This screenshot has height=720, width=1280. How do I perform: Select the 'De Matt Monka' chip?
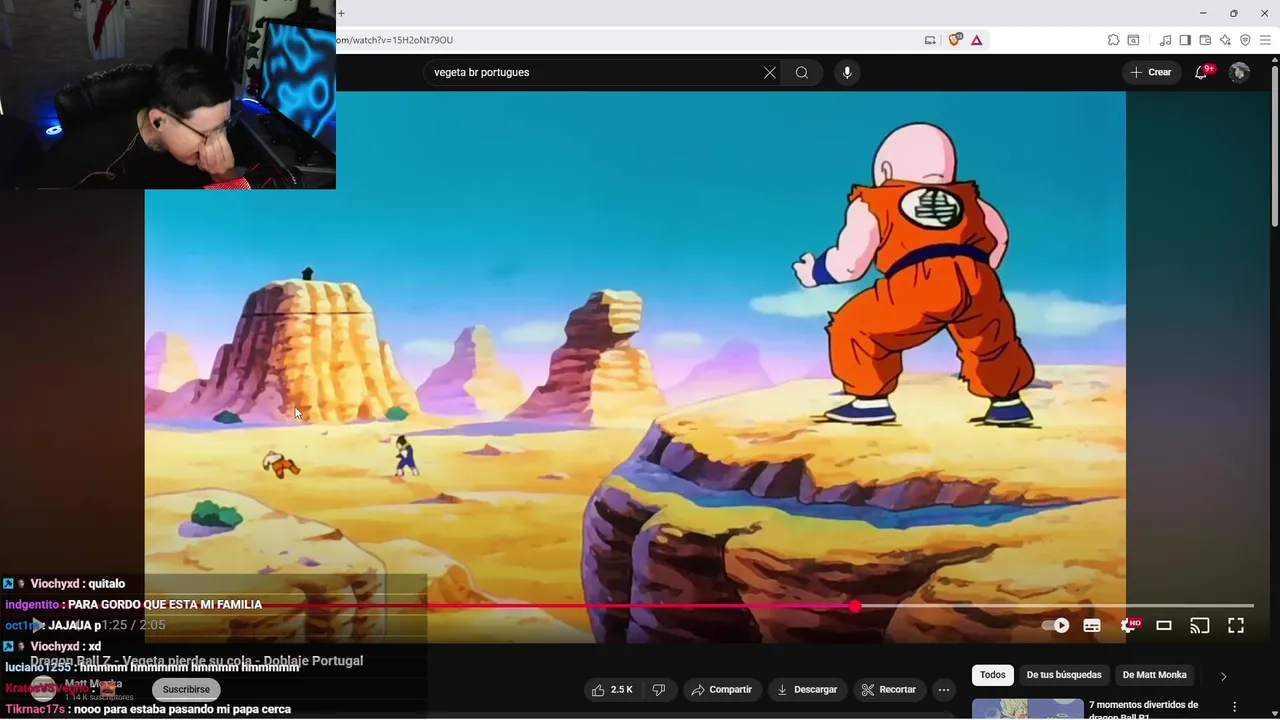[1155, 675]
